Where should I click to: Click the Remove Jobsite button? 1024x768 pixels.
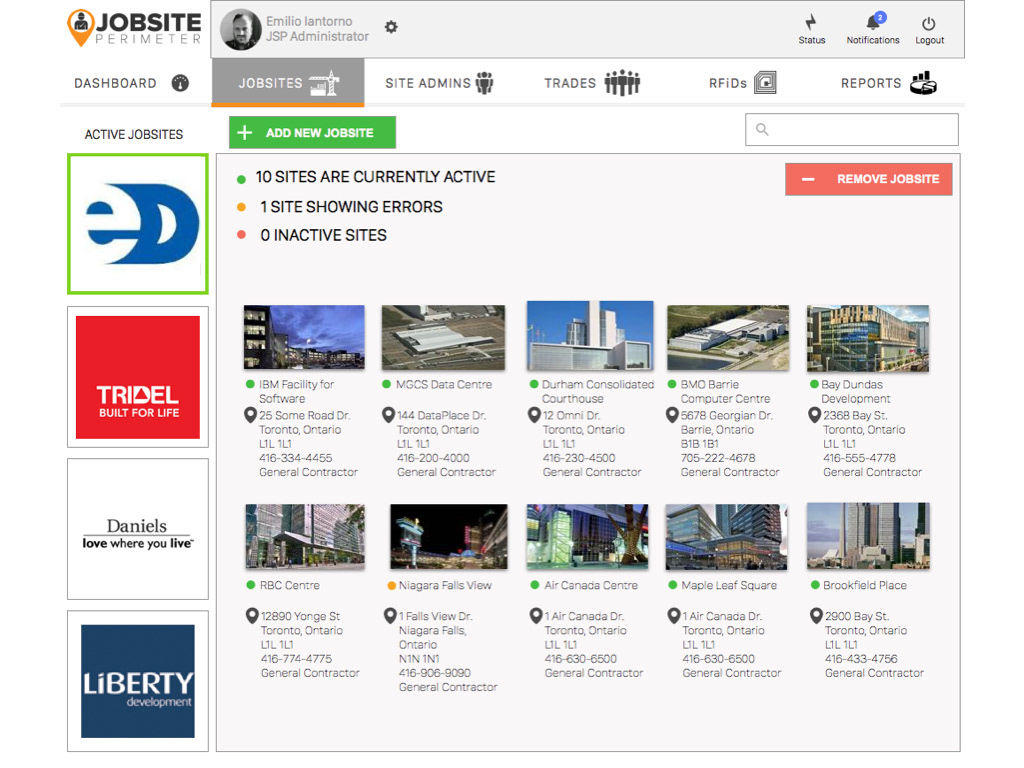coord(869,179)
